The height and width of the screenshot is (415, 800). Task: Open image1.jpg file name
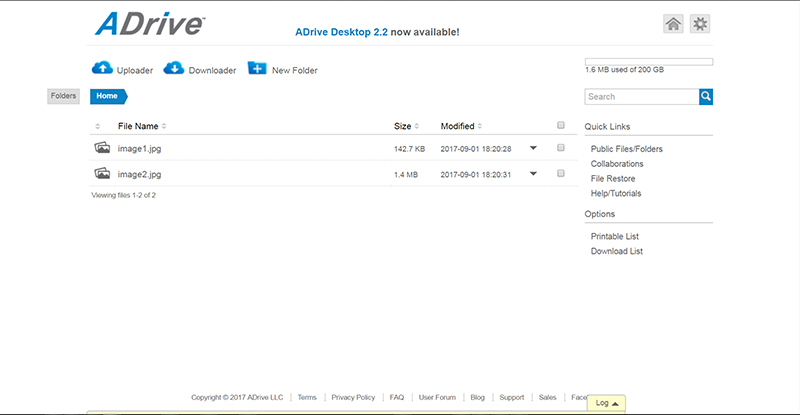[x=139, y=149]
